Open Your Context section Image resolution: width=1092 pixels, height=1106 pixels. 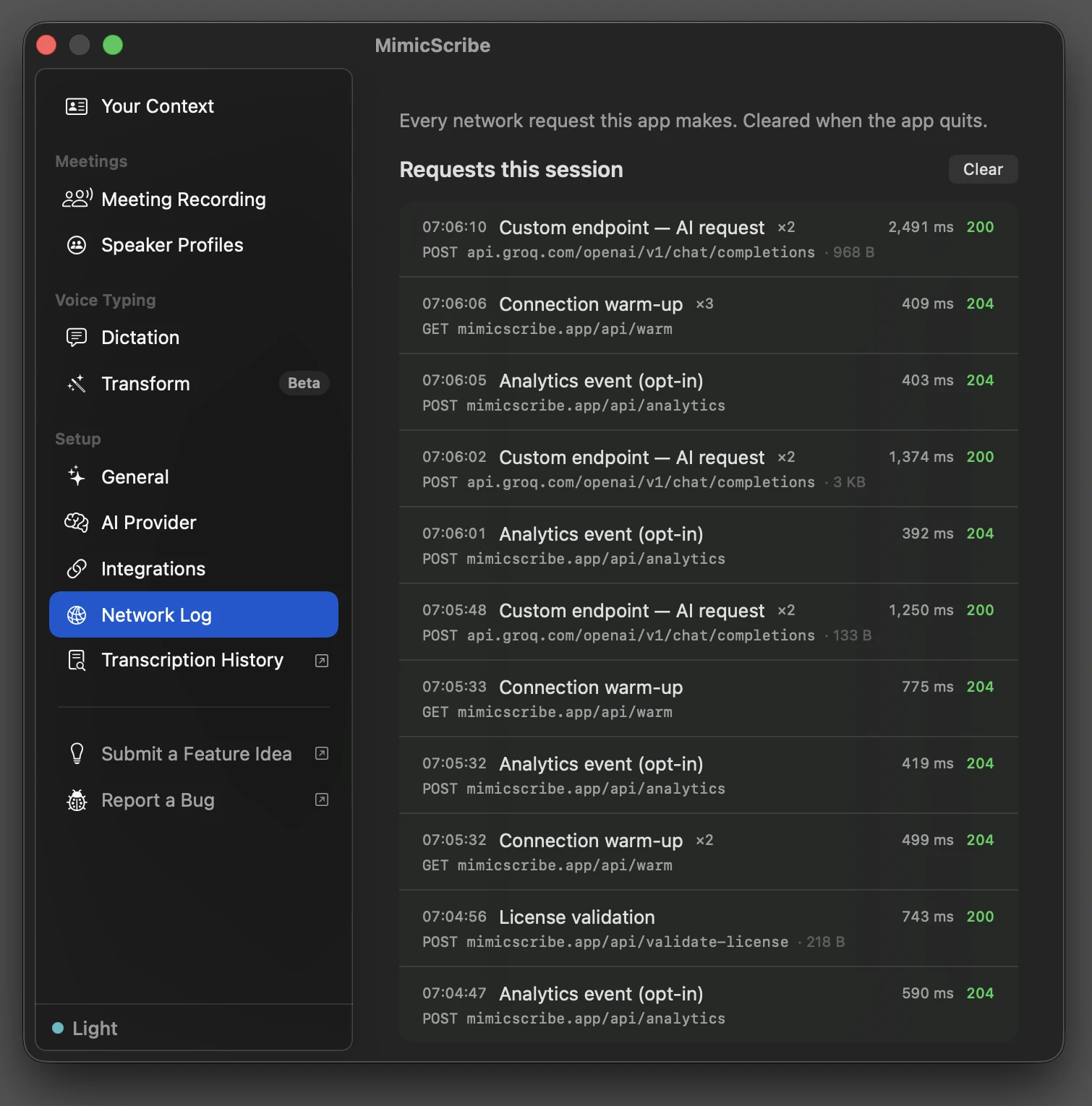click(194, 106)
